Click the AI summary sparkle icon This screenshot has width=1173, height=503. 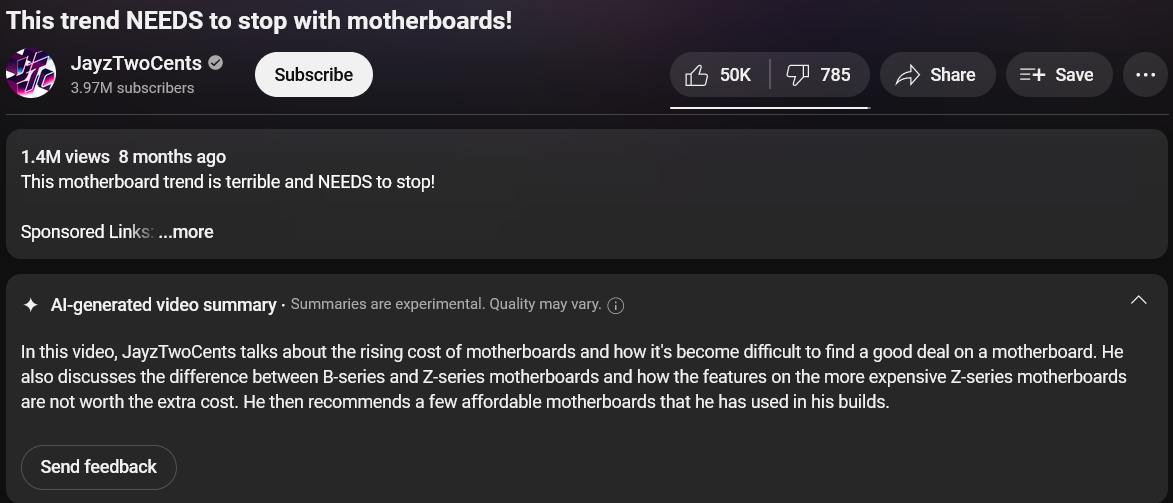click(31, 305)
